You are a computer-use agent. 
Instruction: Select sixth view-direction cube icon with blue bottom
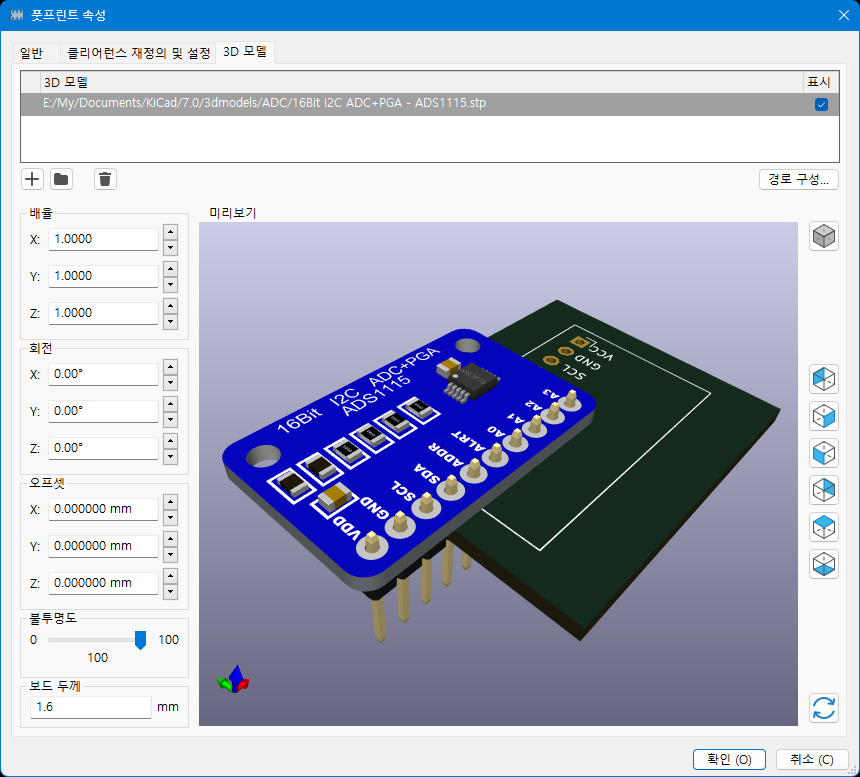pos(824,564)
